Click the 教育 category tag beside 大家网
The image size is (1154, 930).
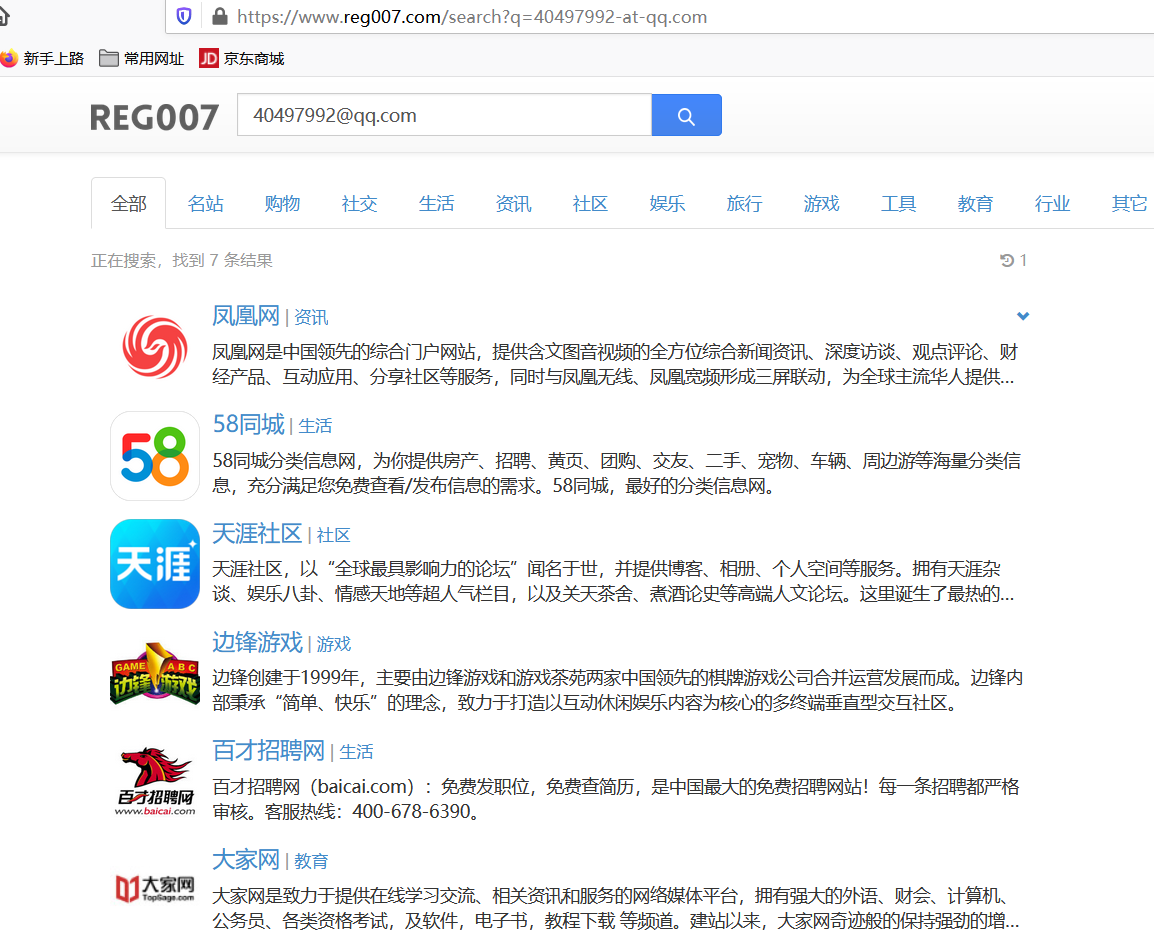(311, 861)
